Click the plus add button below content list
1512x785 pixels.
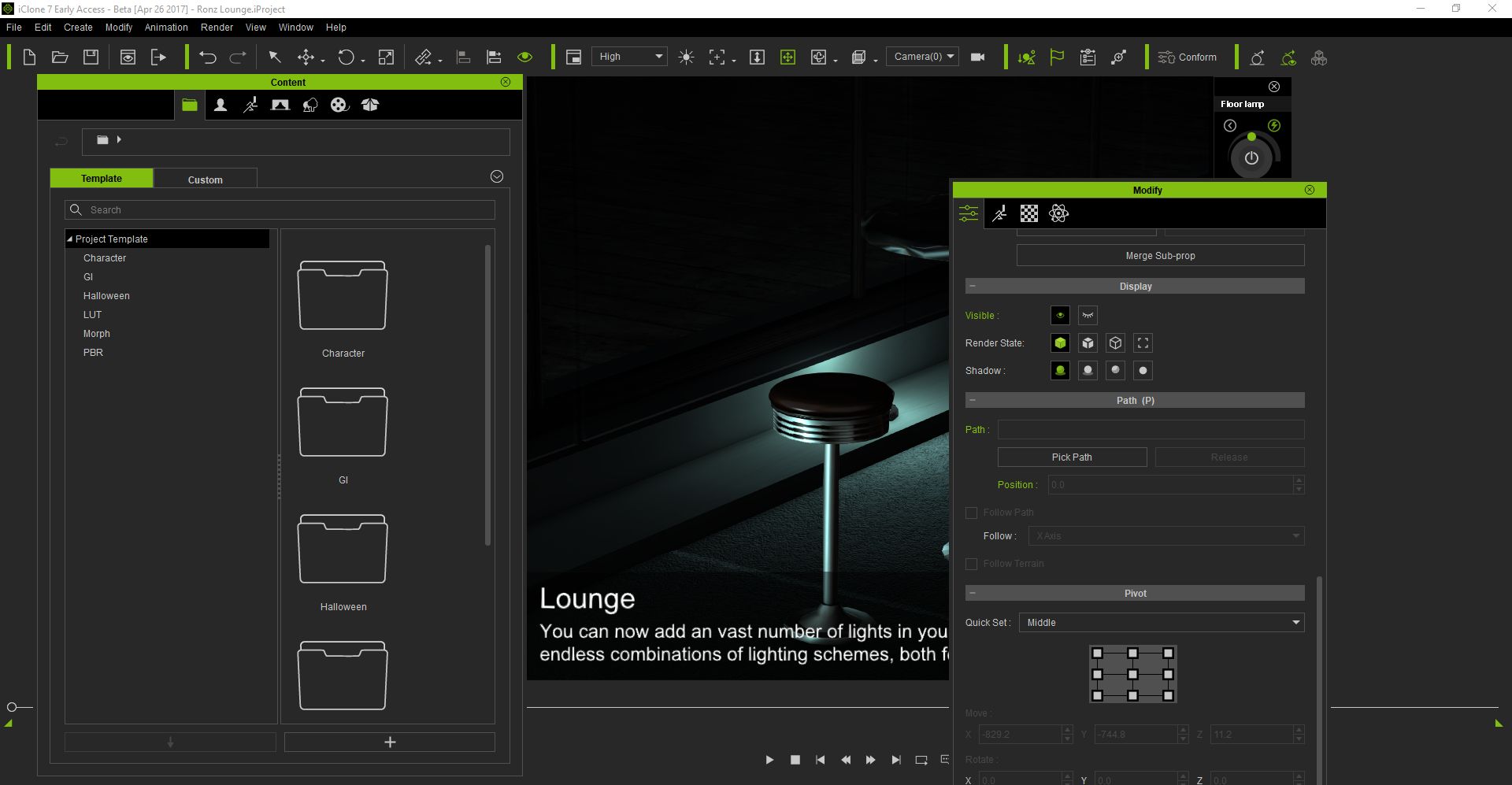389,742
